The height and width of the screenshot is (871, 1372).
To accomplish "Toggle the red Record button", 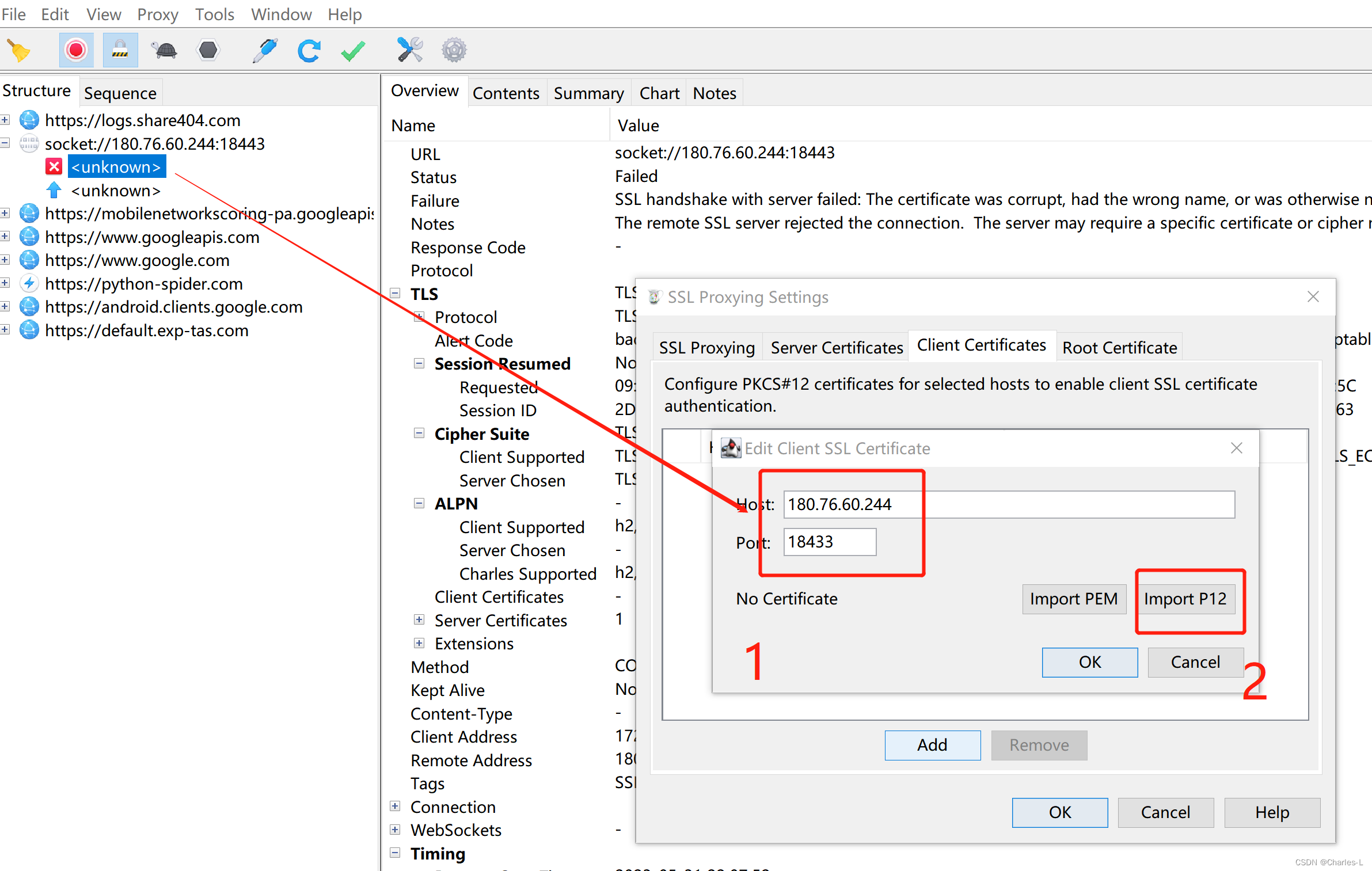I will pyautogui.click(x=76, y=51).
